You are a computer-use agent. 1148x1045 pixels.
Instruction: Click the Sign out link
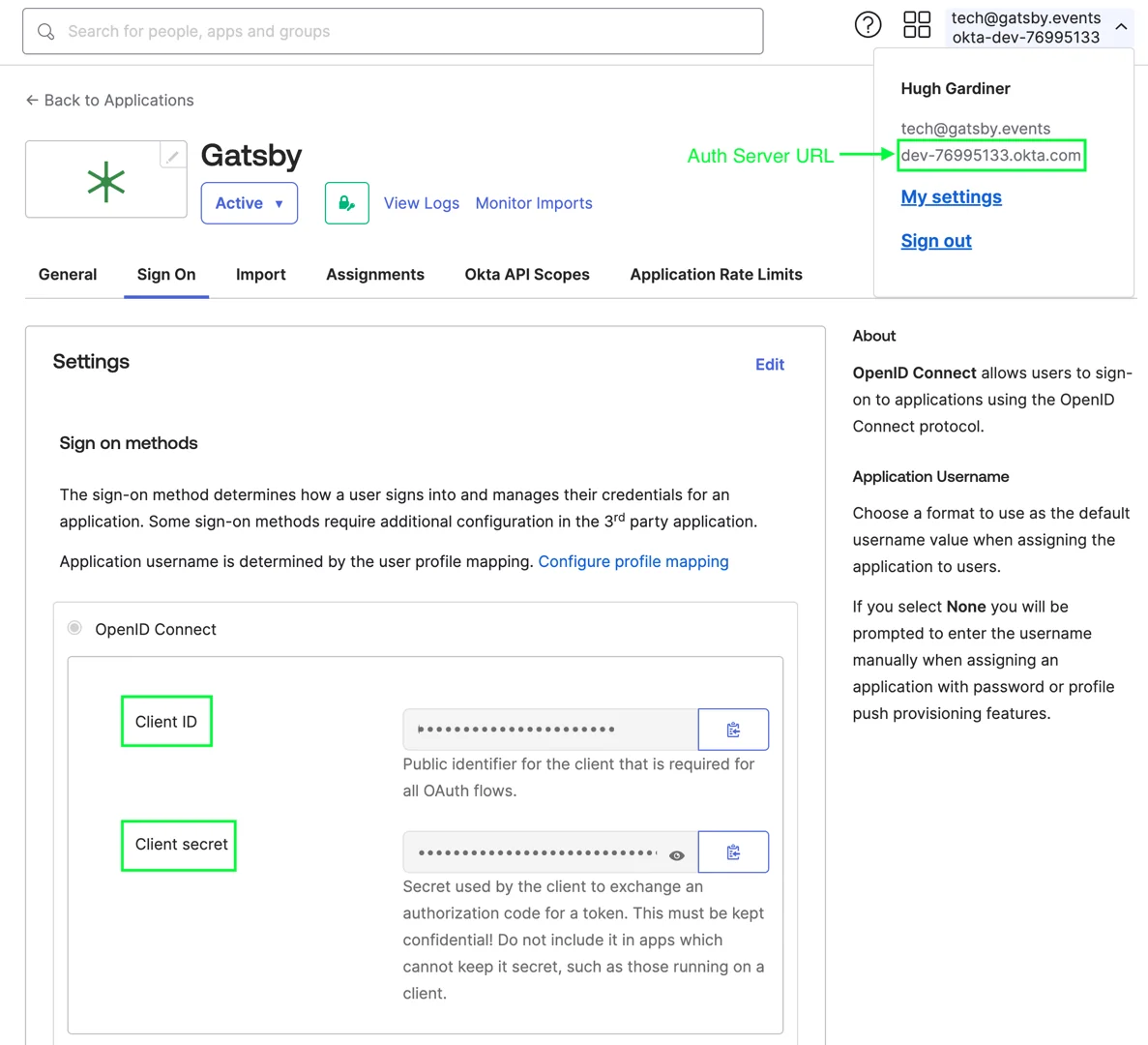[935, 241]
